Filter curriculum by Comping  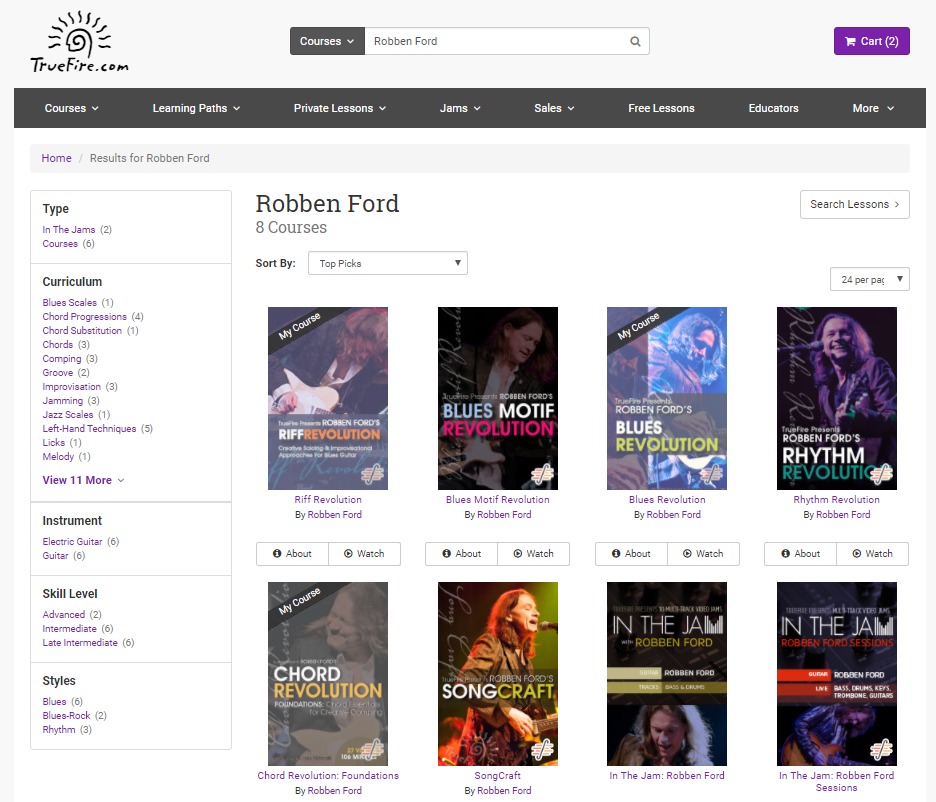(x=61, y=359)
